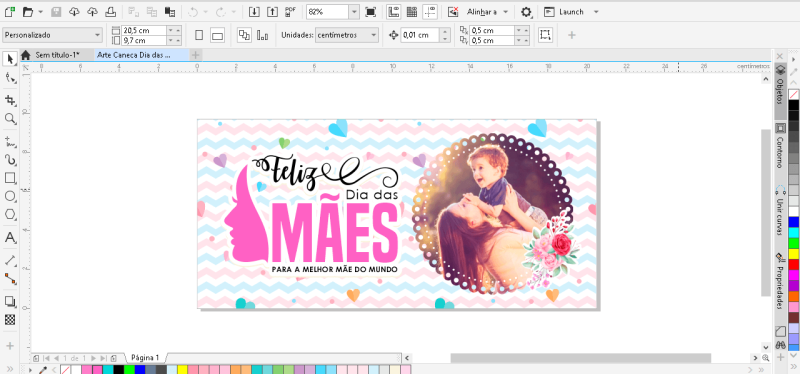
Task: Open the Unir curvas docker tab
Action: (x=780, y=211)
